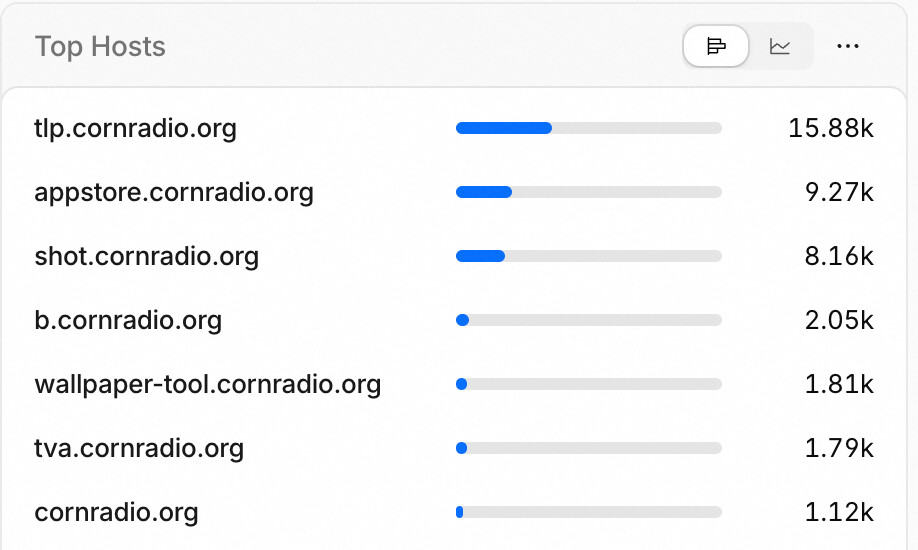Open the three-dot more options menu
918x550 pixels.
(848, 46)
